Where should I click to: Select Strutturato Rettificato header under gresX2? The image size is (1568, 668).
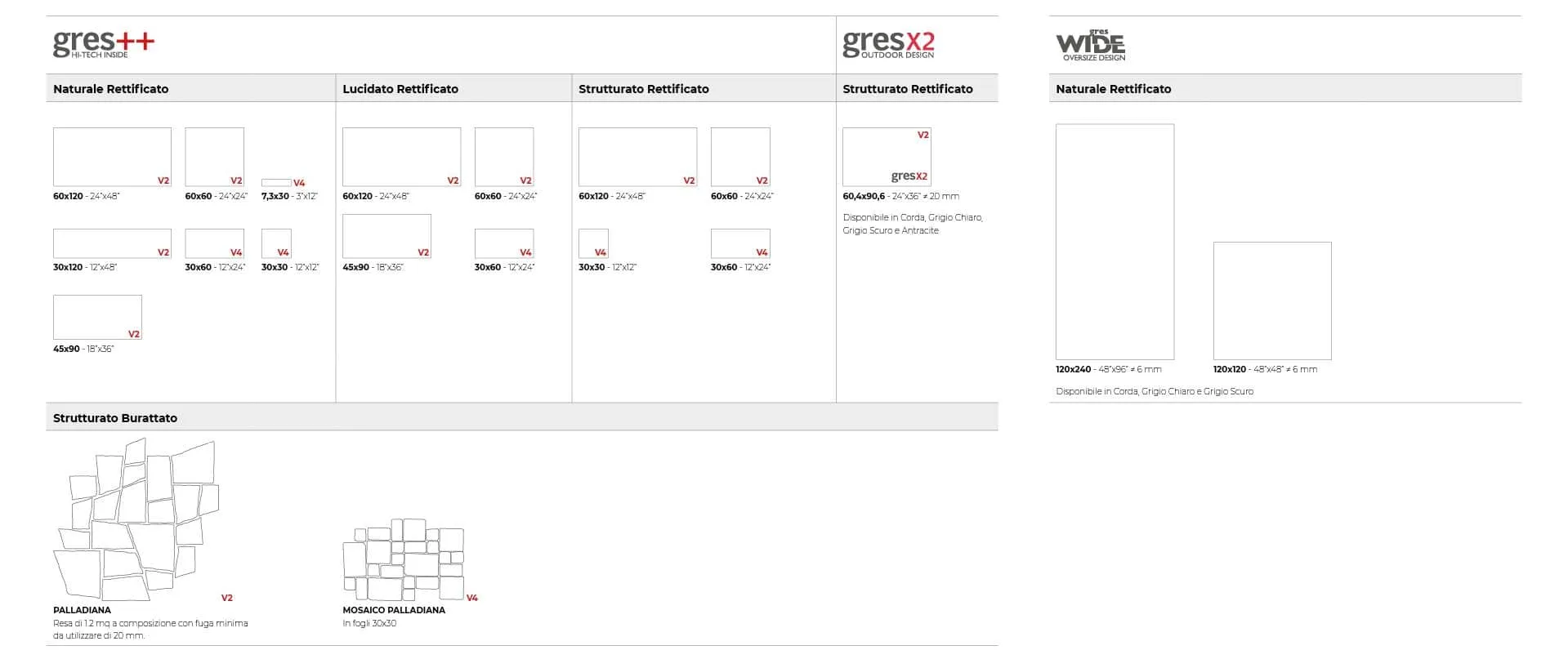(x=907, y=89)
